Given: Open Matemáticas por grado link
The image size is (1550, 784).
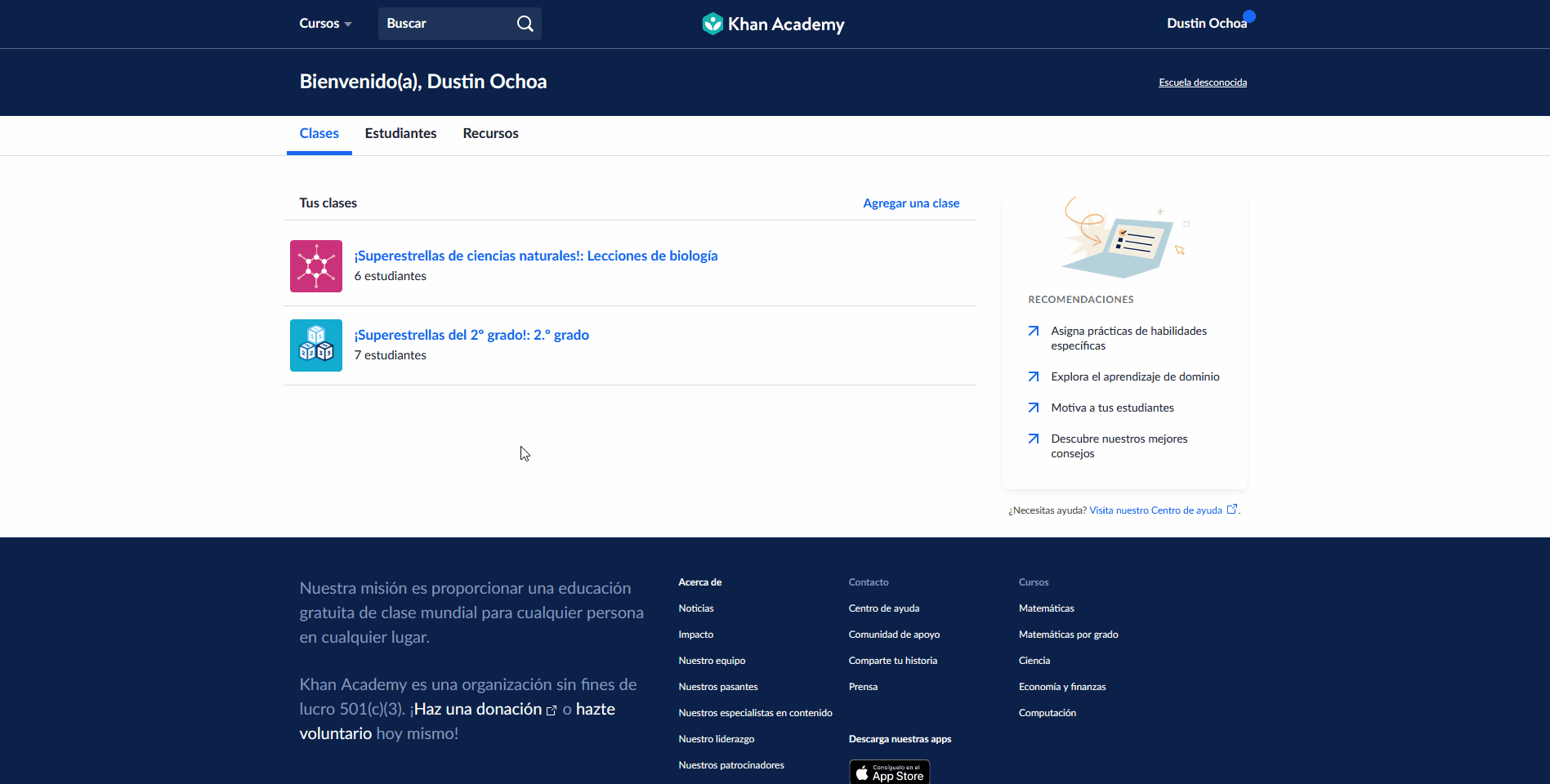Looking at the screenshot, I should [1069, 635].
